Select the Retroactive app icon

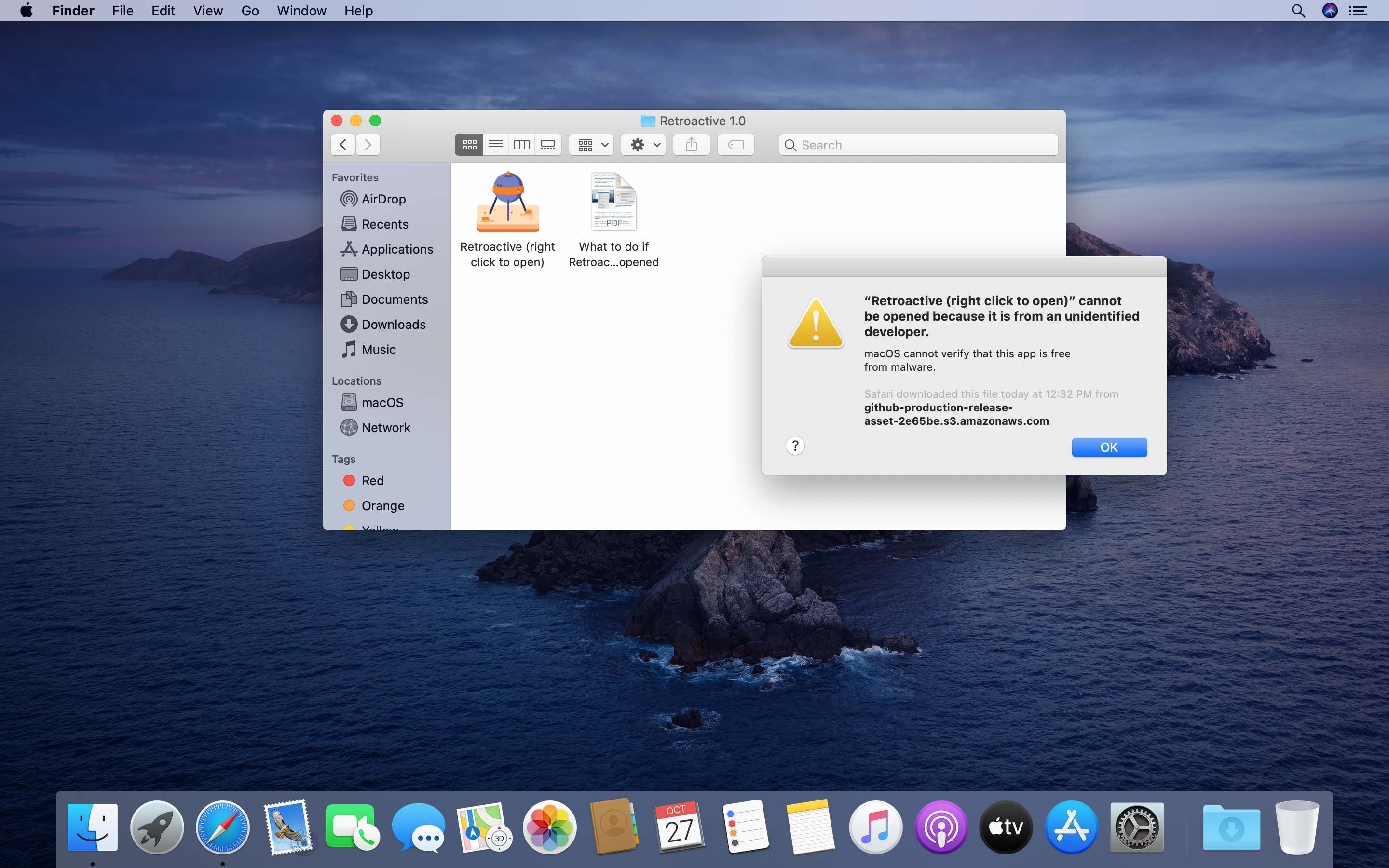[507, 202]
